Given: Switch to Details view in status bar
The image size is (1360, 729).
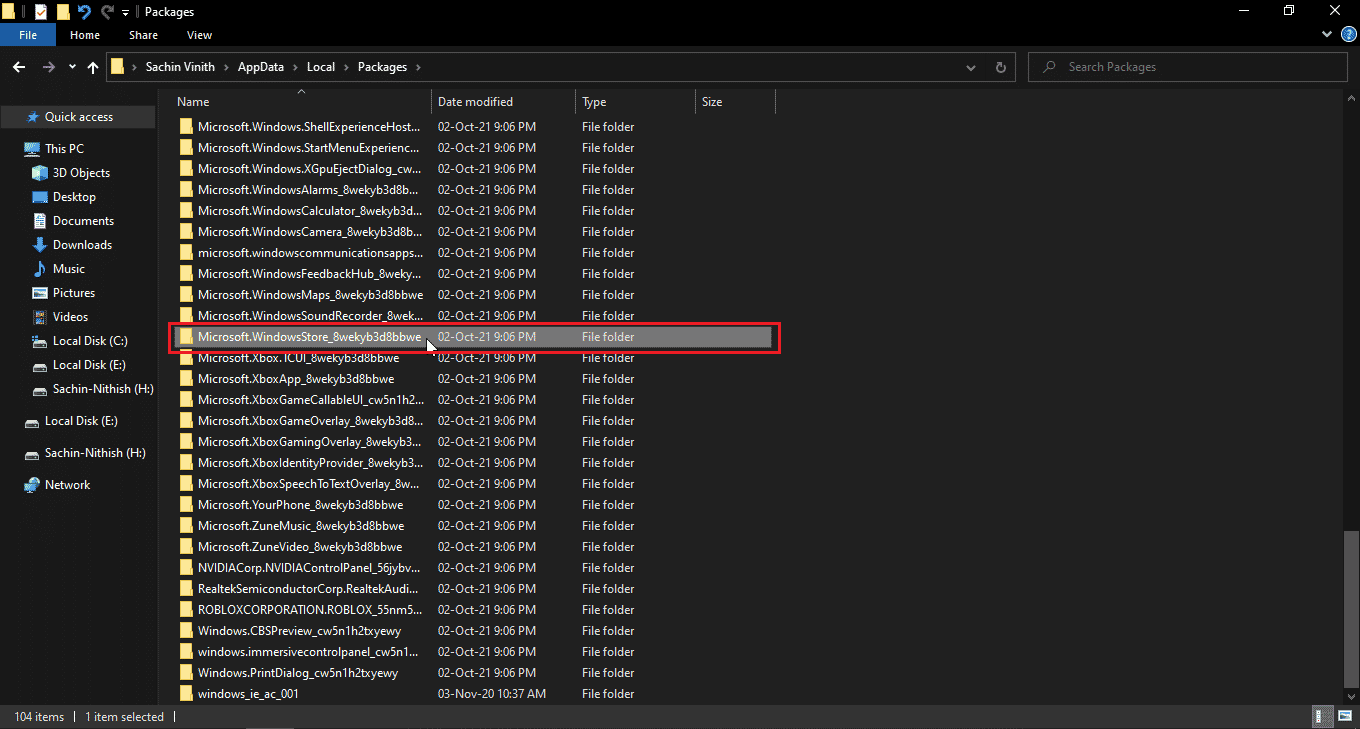Looking at the screenshot, I should tap(1322, 717).
